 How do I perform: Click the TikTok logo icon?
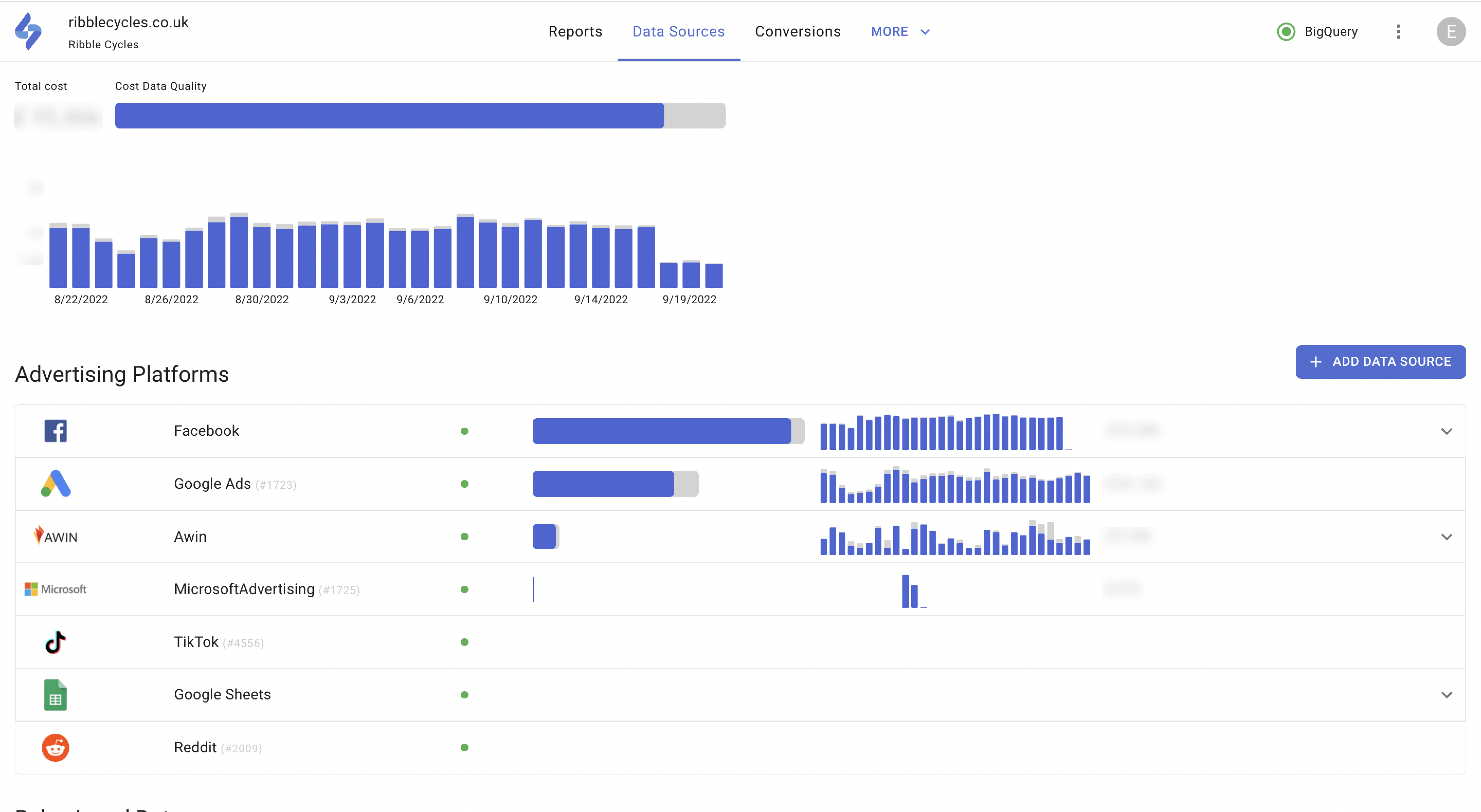(x=56, y=642)
